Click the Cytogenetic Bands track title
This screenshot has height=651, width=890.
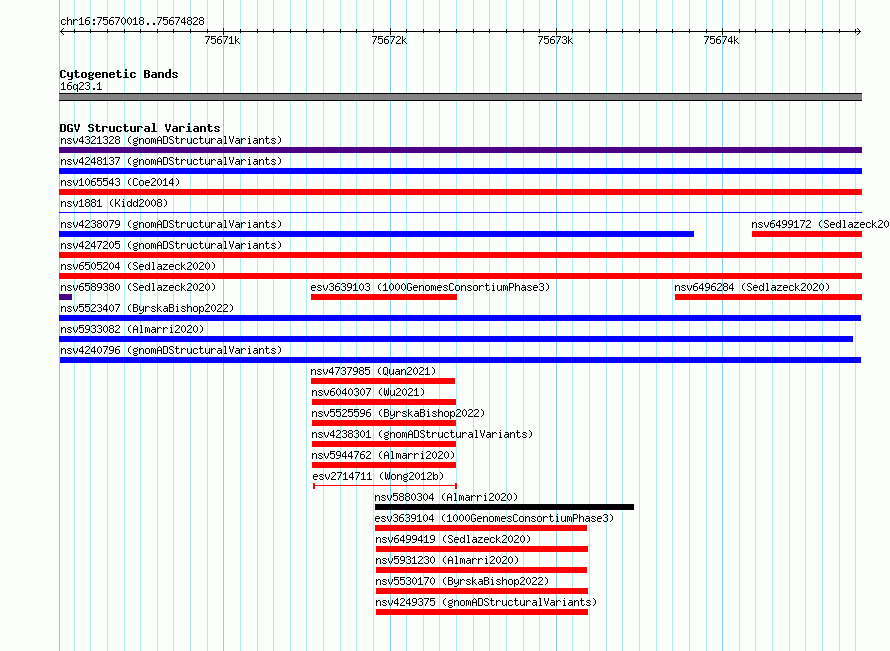pos(119,74)
